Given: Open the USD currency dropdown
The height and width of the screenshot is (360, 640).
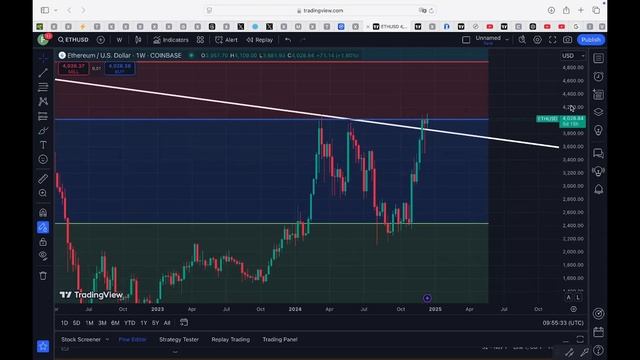Looking at the screenshot, I should click(573, 56).
